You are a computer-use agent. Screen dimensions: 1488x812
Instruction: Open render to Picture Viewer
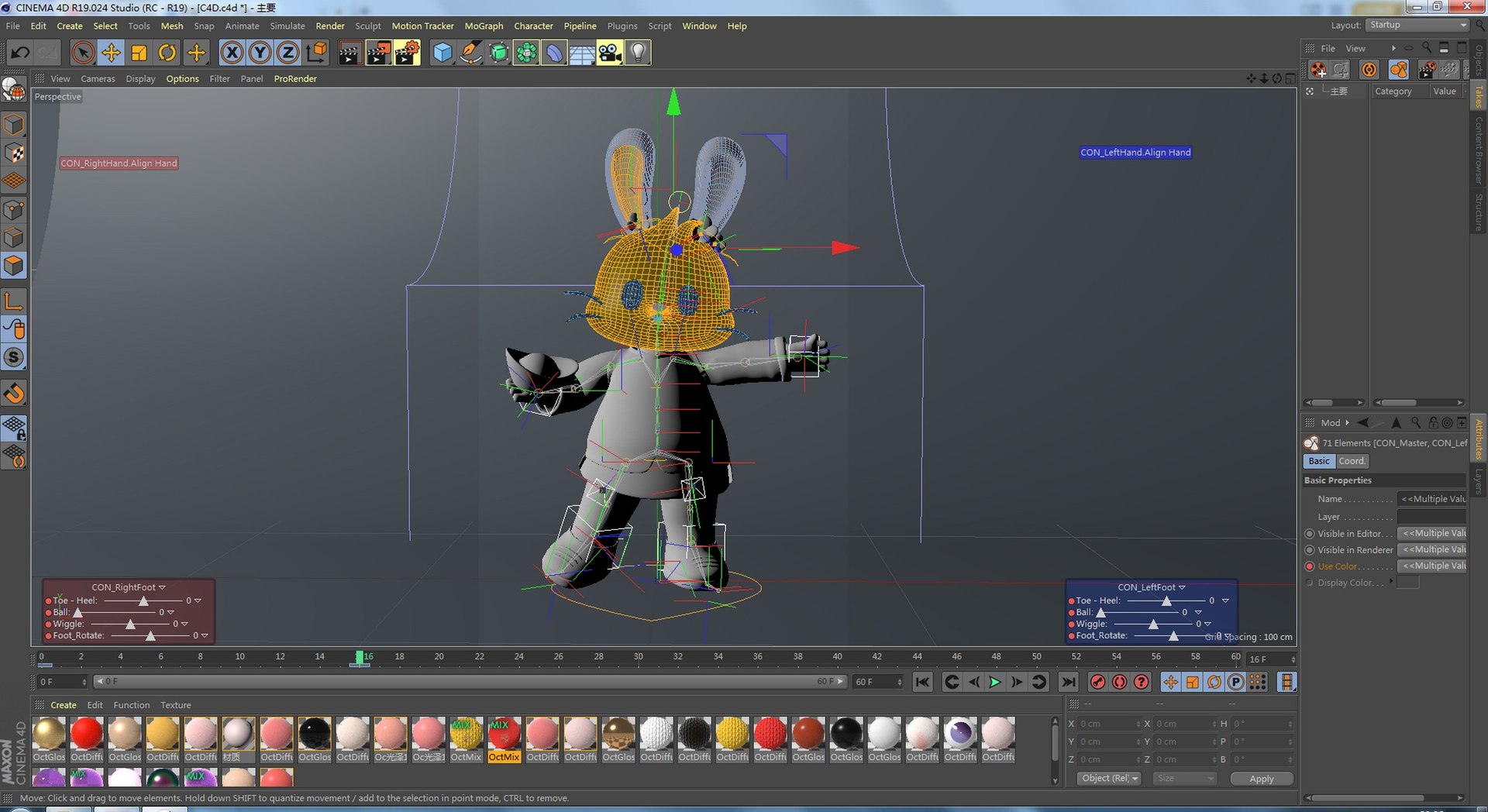pos(378,53)
